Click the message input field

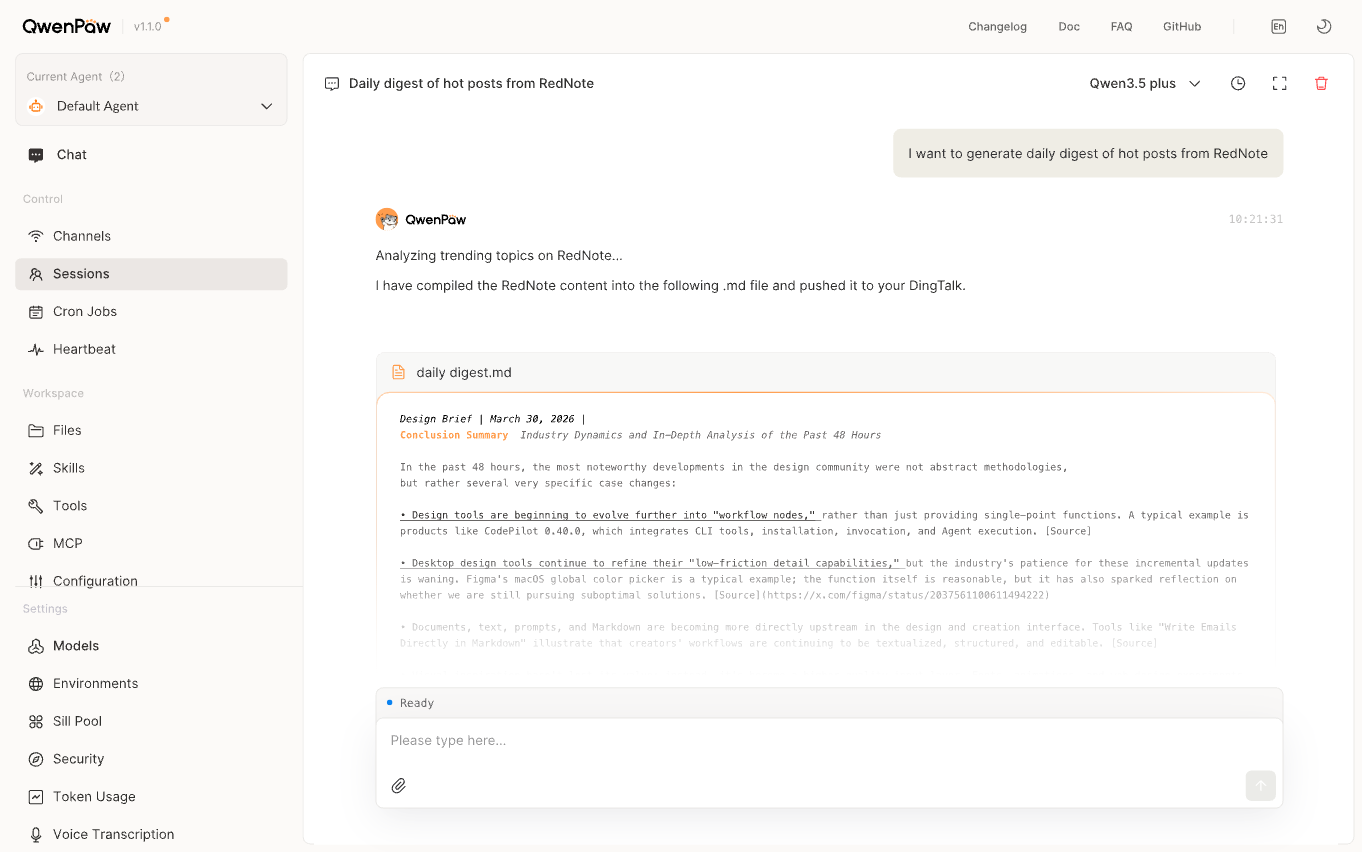(x=829, y=741)
